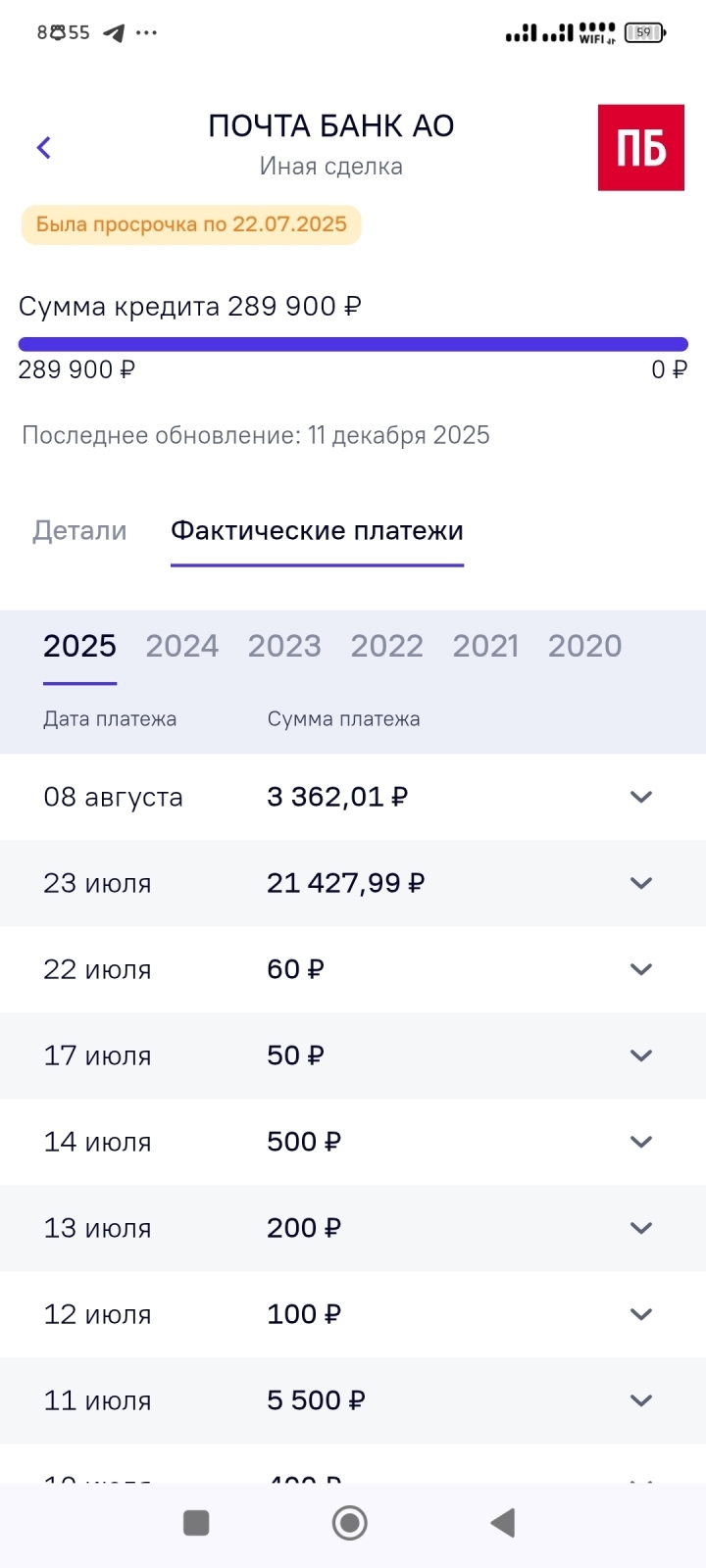Screen dimensions: 706x1568
Task: Switch to year 2024 payments
Action: pyautogui.click(x=182, y=647)
